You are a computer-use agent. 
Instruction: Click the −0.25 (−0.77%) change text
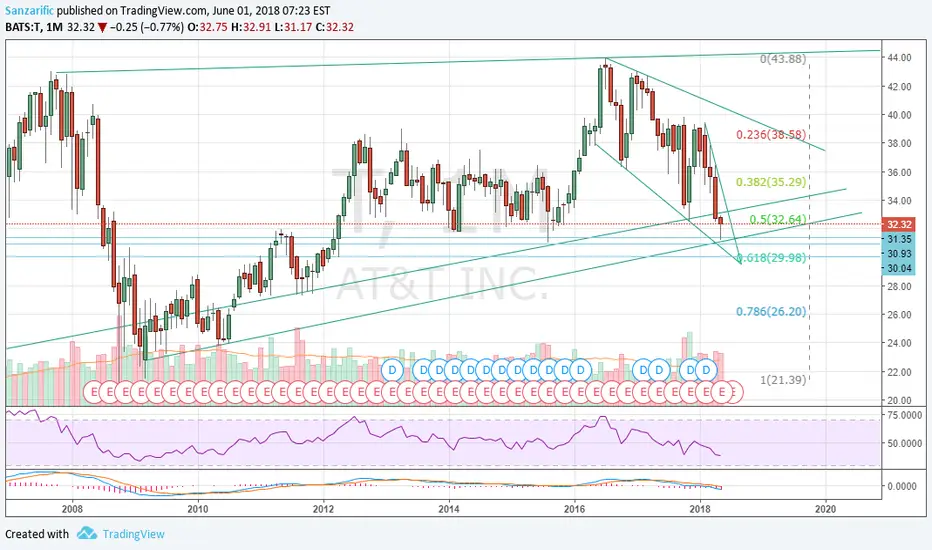[x=147, y=27]
